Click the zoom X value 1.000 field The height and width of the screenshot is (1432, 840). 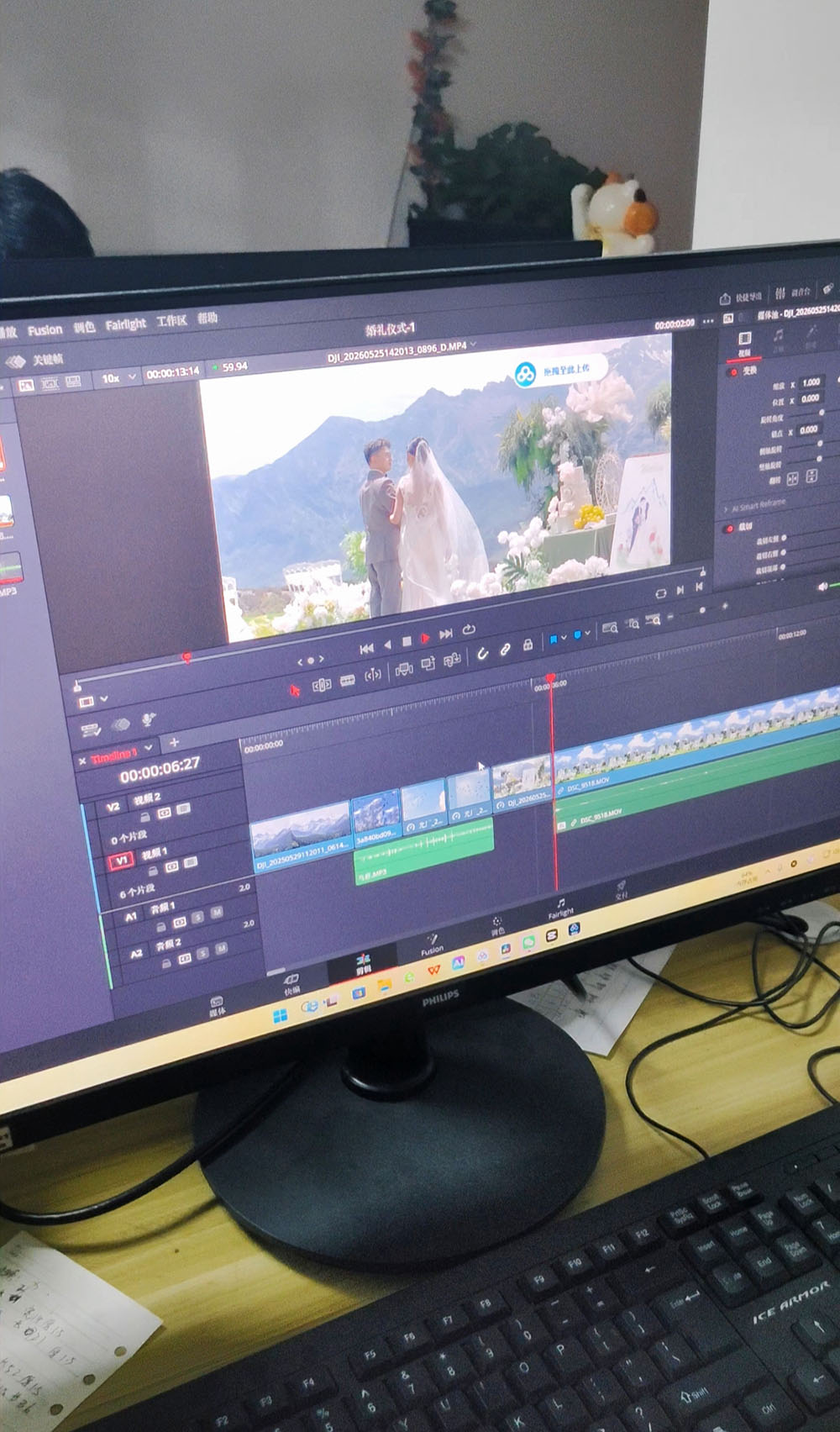click(811, 382)
